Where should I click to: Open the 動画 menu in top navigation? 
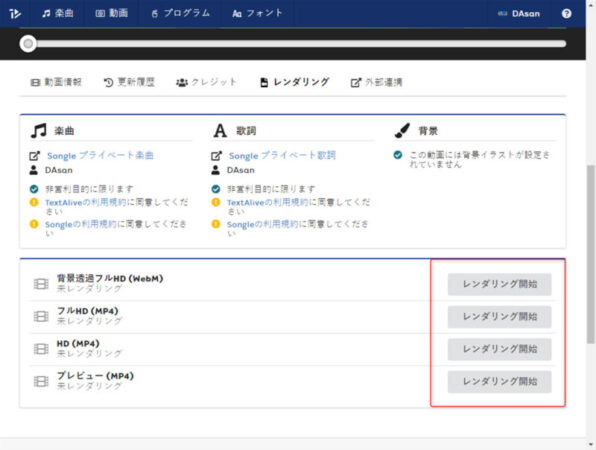(x=111, y=13)
